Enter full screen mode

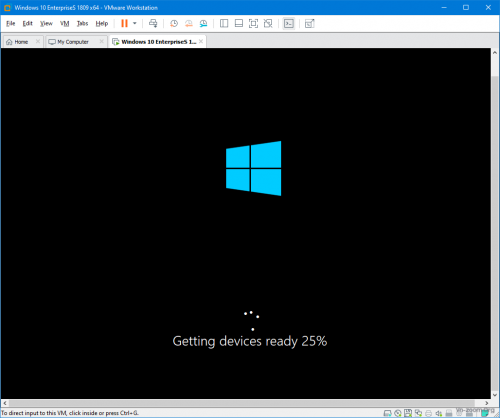tap(253, 23)
